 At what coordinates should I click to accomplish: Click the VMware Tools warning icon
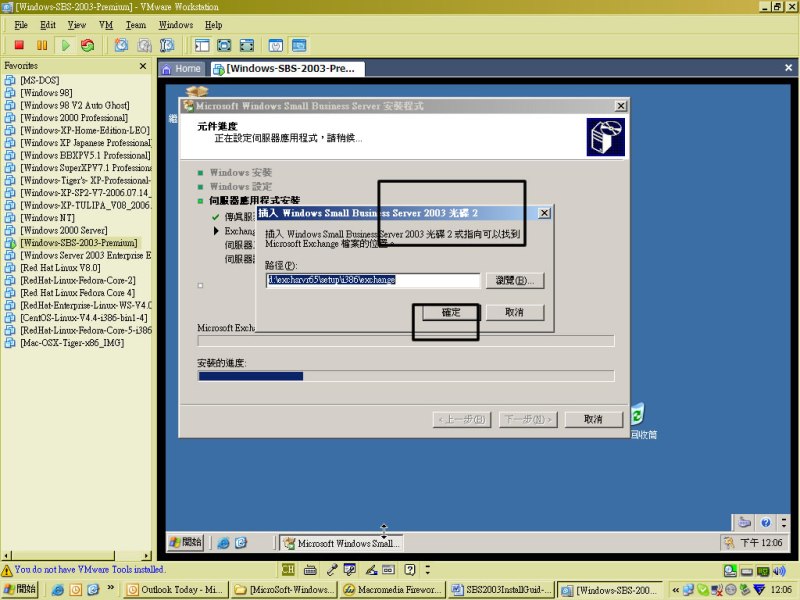point(7,570)
